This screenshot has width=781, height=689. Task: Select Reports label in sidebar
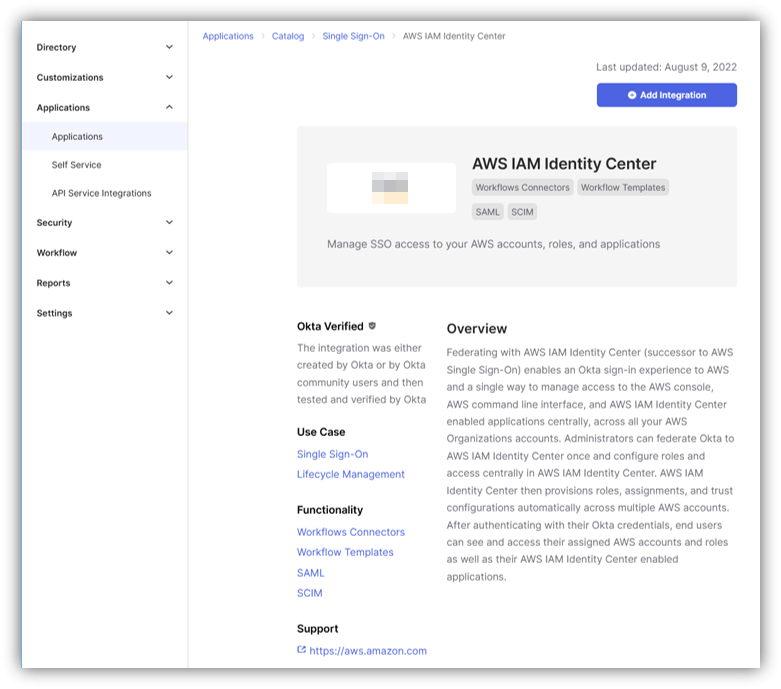(x=53, y=283)
